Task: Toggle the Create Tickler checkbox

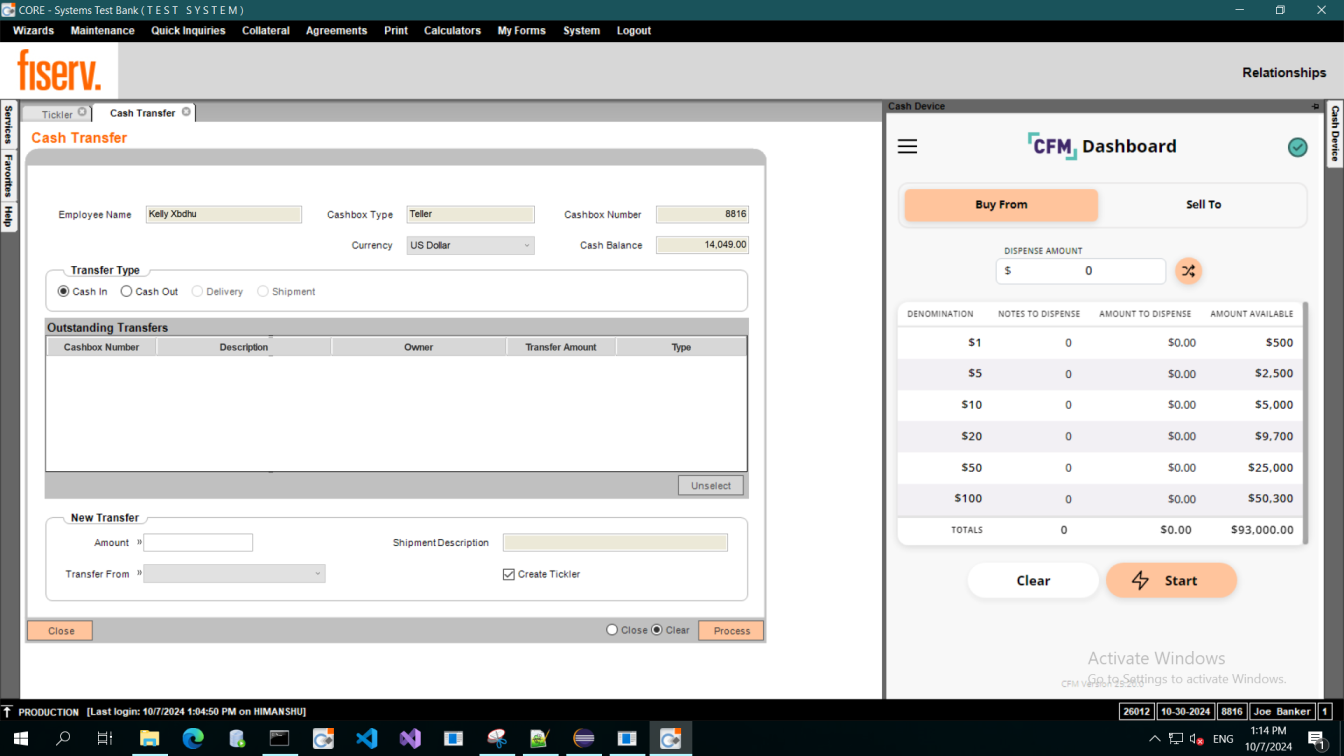Action: pyautogui.click(x=509, y=574)
